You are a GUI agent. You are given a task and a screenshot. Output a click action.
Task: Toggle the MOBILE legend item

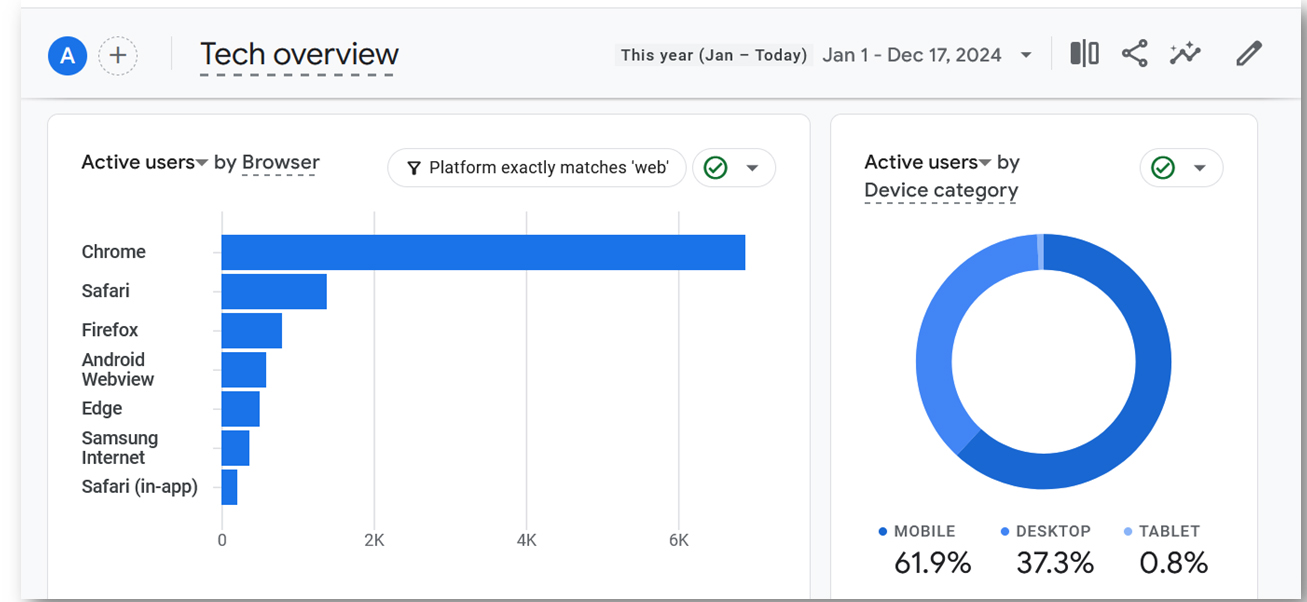tap(917, 532)
